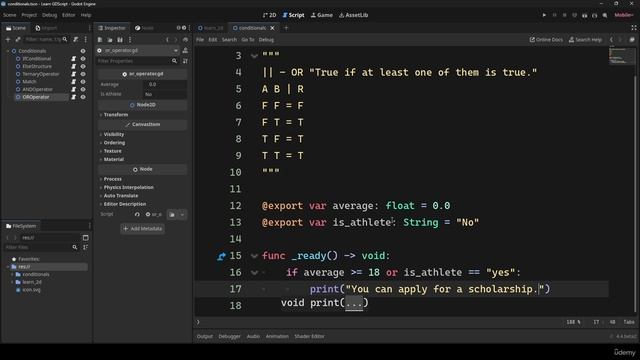Open the script editor Search menu

[229, 40]
